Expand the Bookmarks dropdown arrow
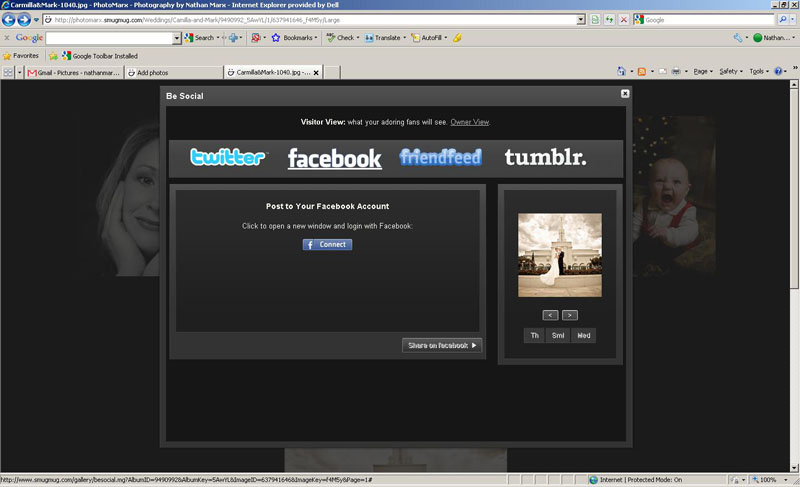The height and width of the screenshot is (487, 800). (x=316, y=38)
